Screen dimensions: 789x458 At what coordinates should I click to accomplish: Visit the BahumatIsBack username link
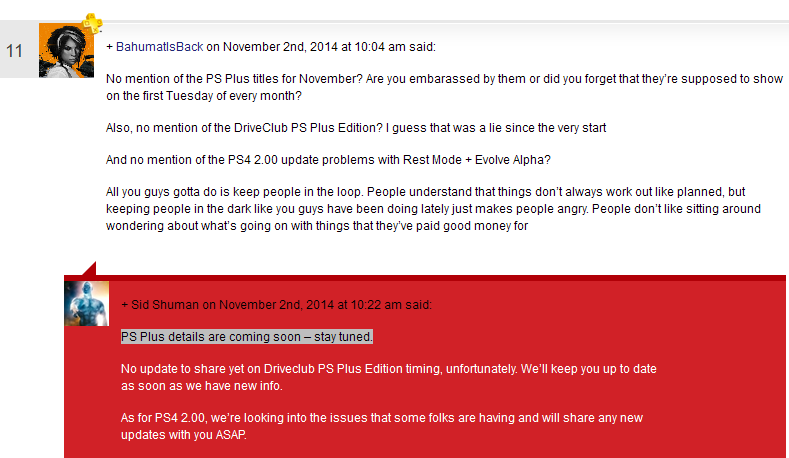pyautogui.click(x=160, y=47)
